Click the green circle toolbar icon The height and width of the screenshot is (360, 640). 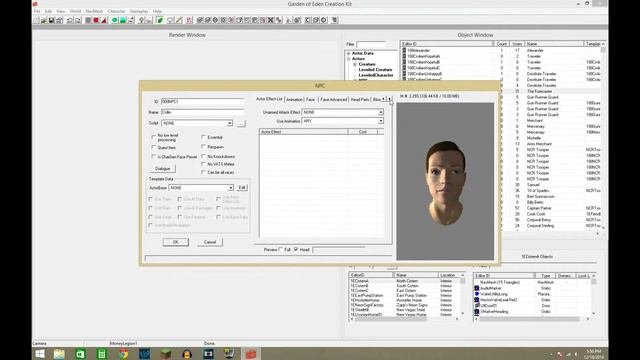click(115, 20)
